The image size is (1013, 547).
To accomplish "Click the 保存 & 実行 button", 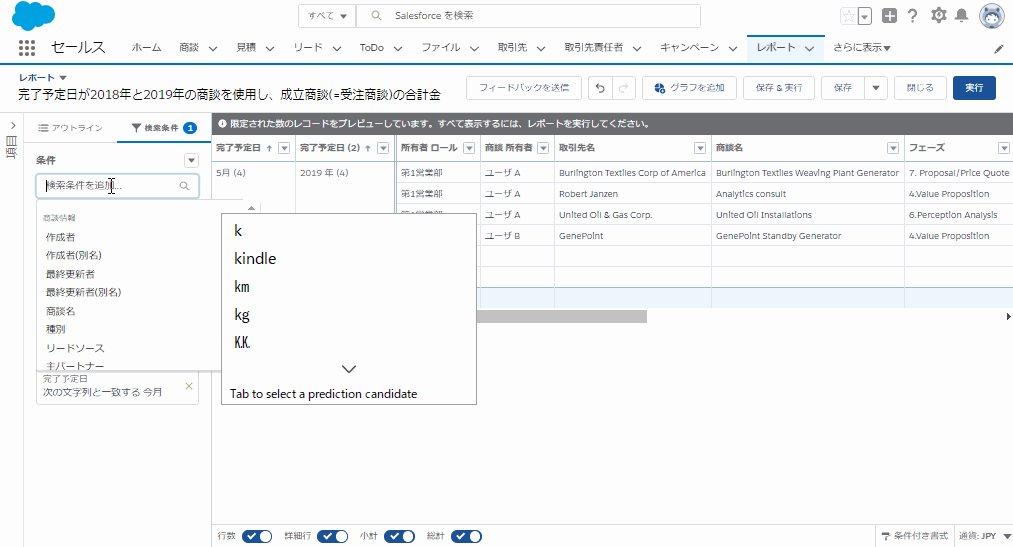I will [x=778, y=88].
